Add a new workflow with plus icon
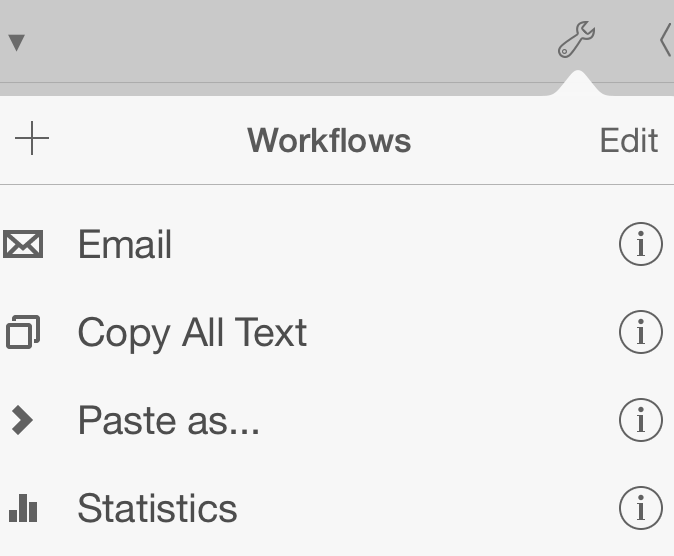Image resolution: width=674 pixels, height=556 pixels. click(x=33, y=139)
